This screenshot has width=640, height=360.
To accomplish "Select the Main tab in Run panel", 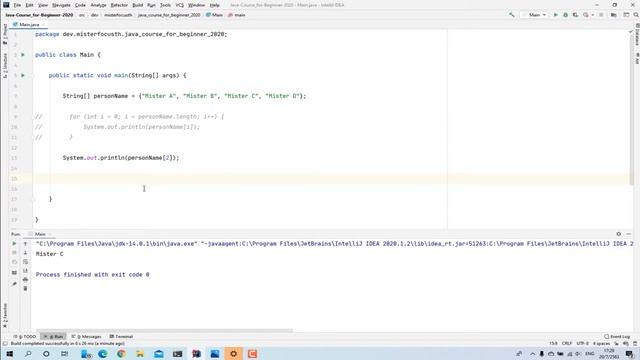I will click(40, 234).
